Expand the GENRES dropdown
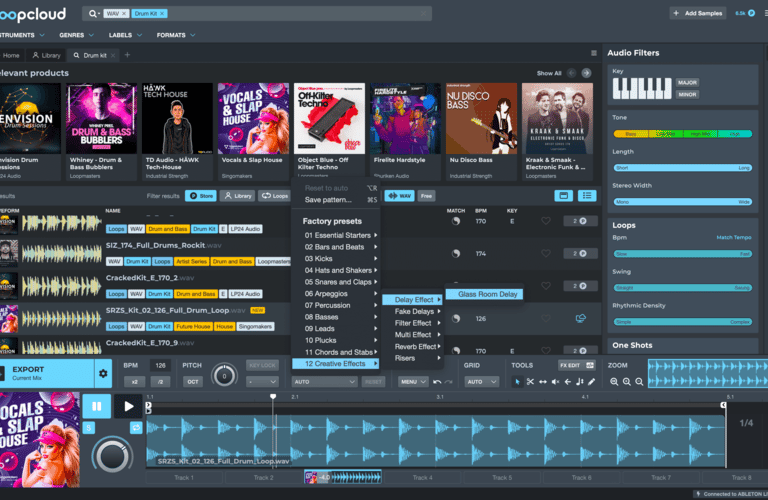 (x=76, y=35)
